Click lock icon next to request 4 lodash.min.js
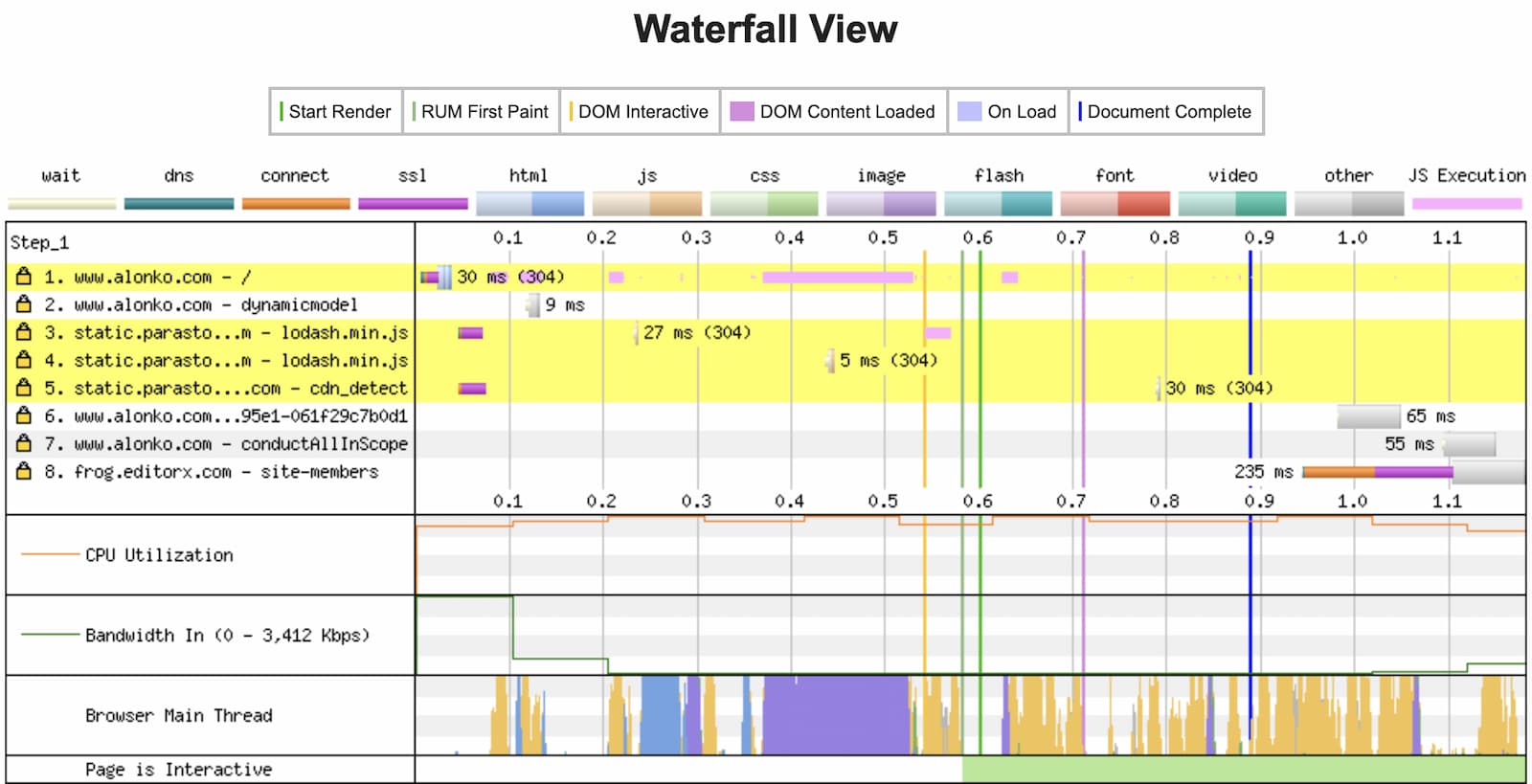1532x784 pixels. pos(24,360)
